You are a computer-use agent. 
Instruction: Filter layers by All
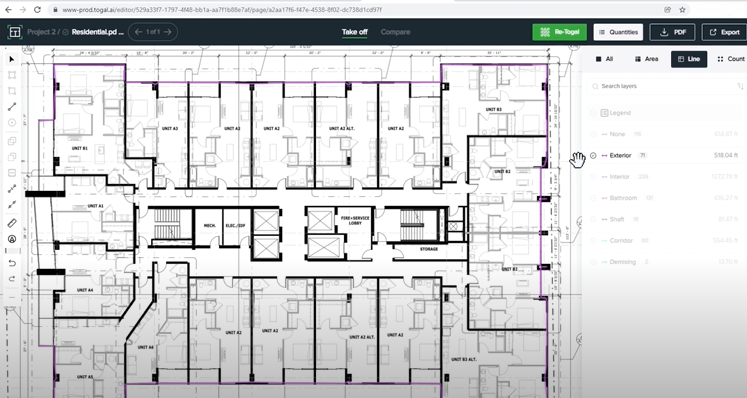(604, 59)
